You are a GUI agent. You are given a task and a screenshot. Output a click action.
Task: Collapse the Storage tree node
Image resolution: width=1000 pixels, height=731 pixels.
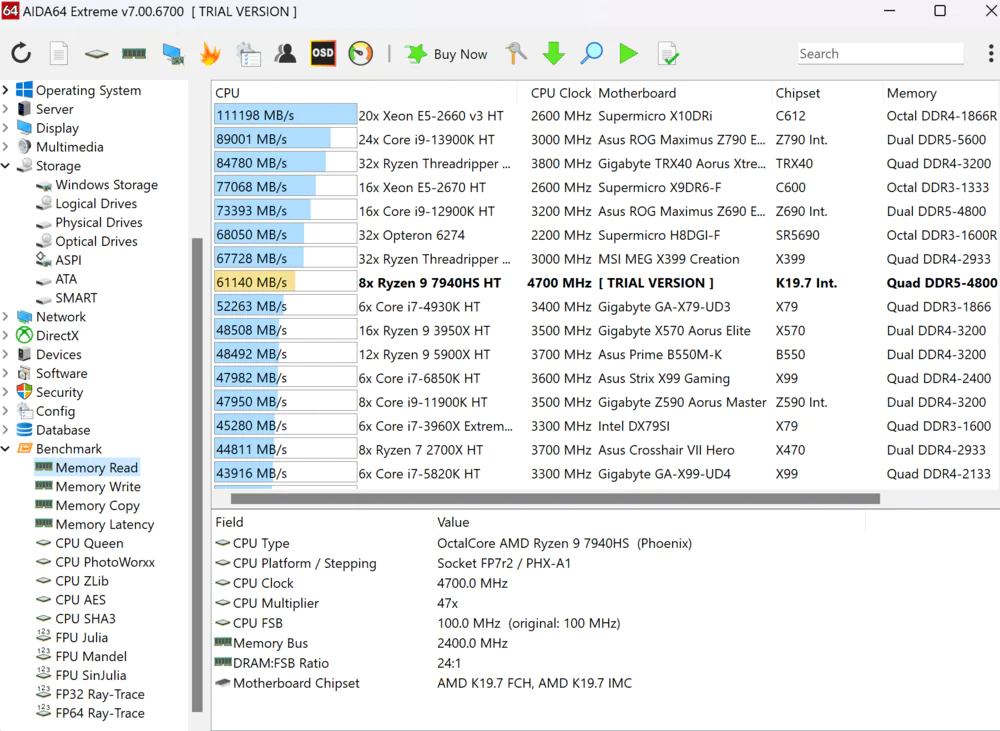pyautogui.click(x=6, y=166)
